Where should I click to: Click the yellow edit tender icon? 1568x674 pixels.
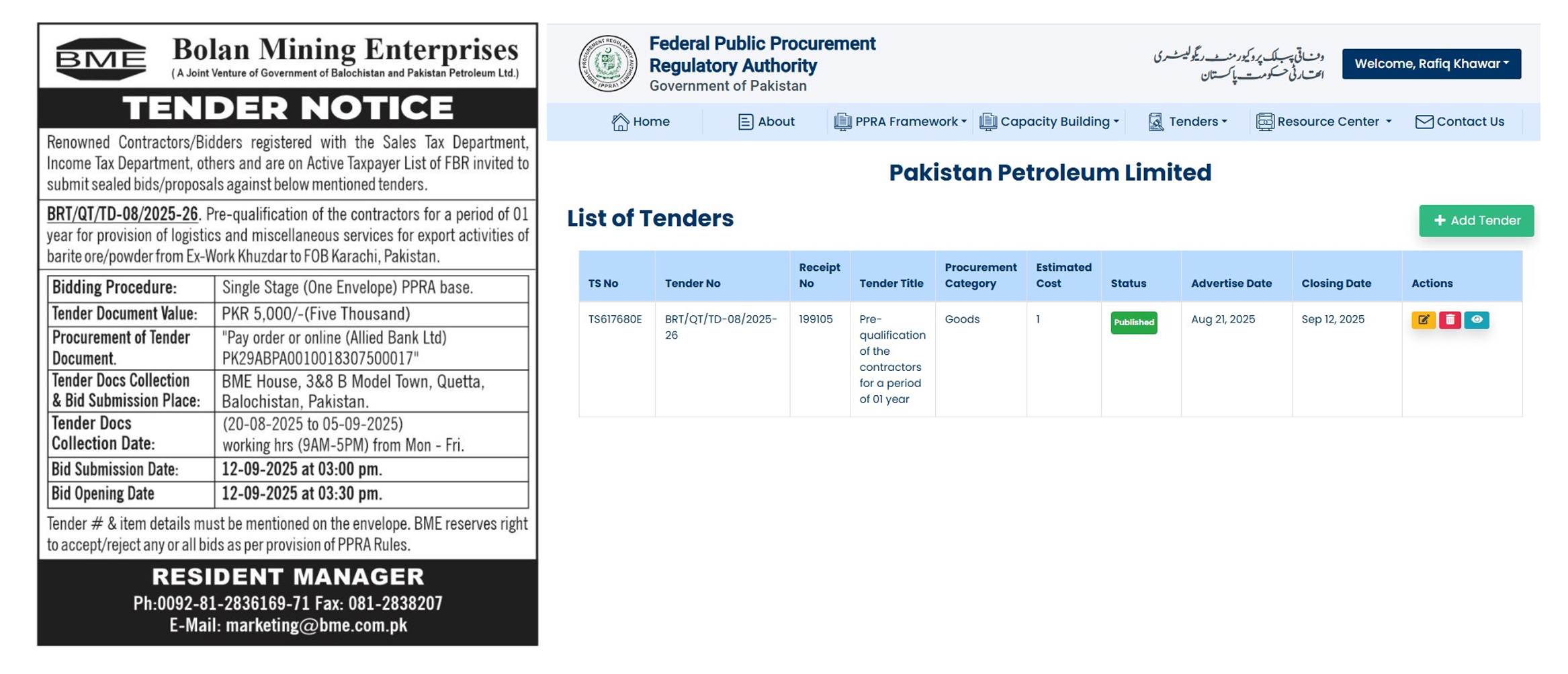pyautogui.click(x=1423, y=320)
